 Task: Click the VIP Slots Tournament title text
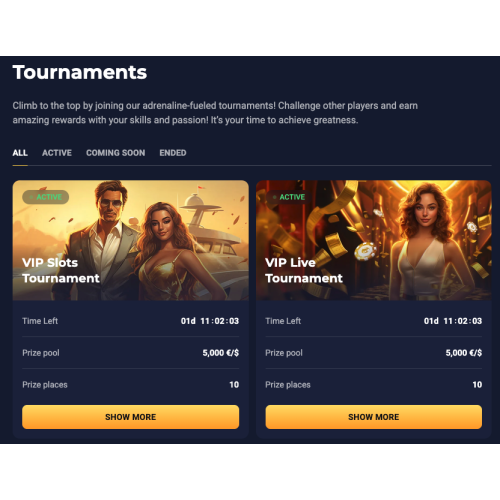click(61, 270)
